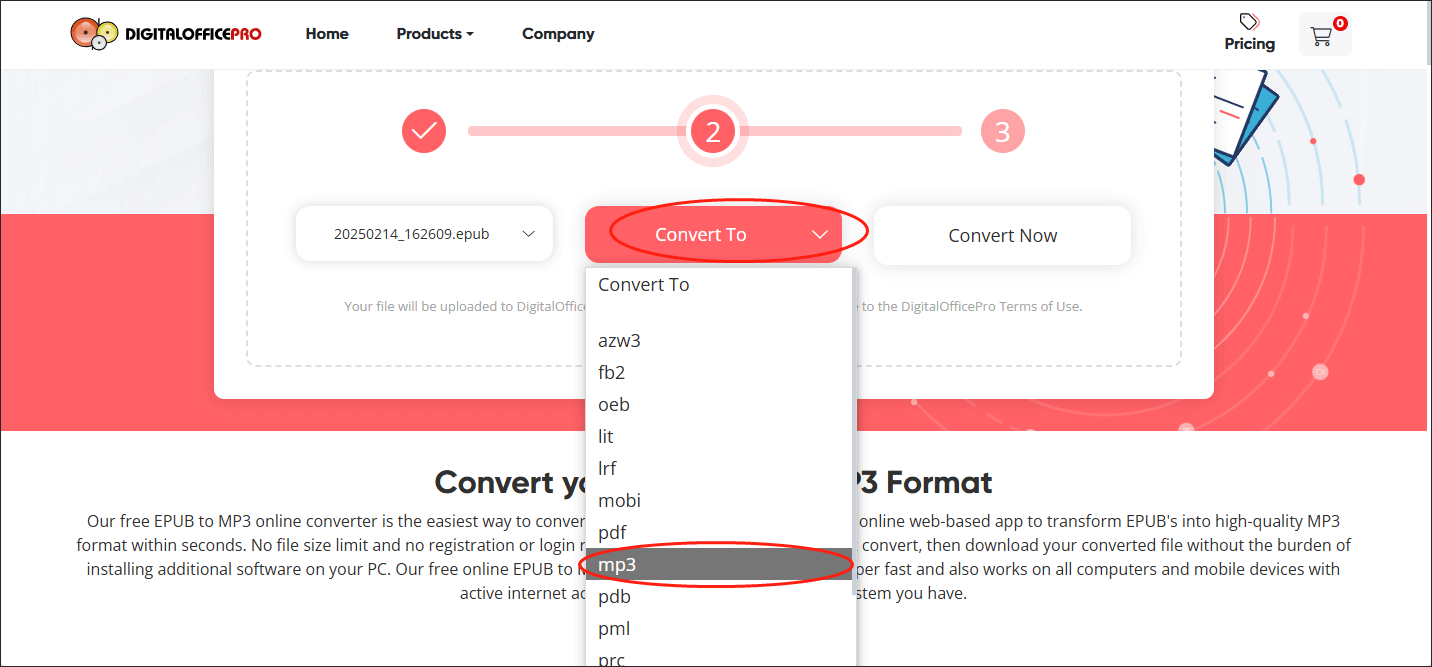Select mp3 from the format list

click(618, 565)
